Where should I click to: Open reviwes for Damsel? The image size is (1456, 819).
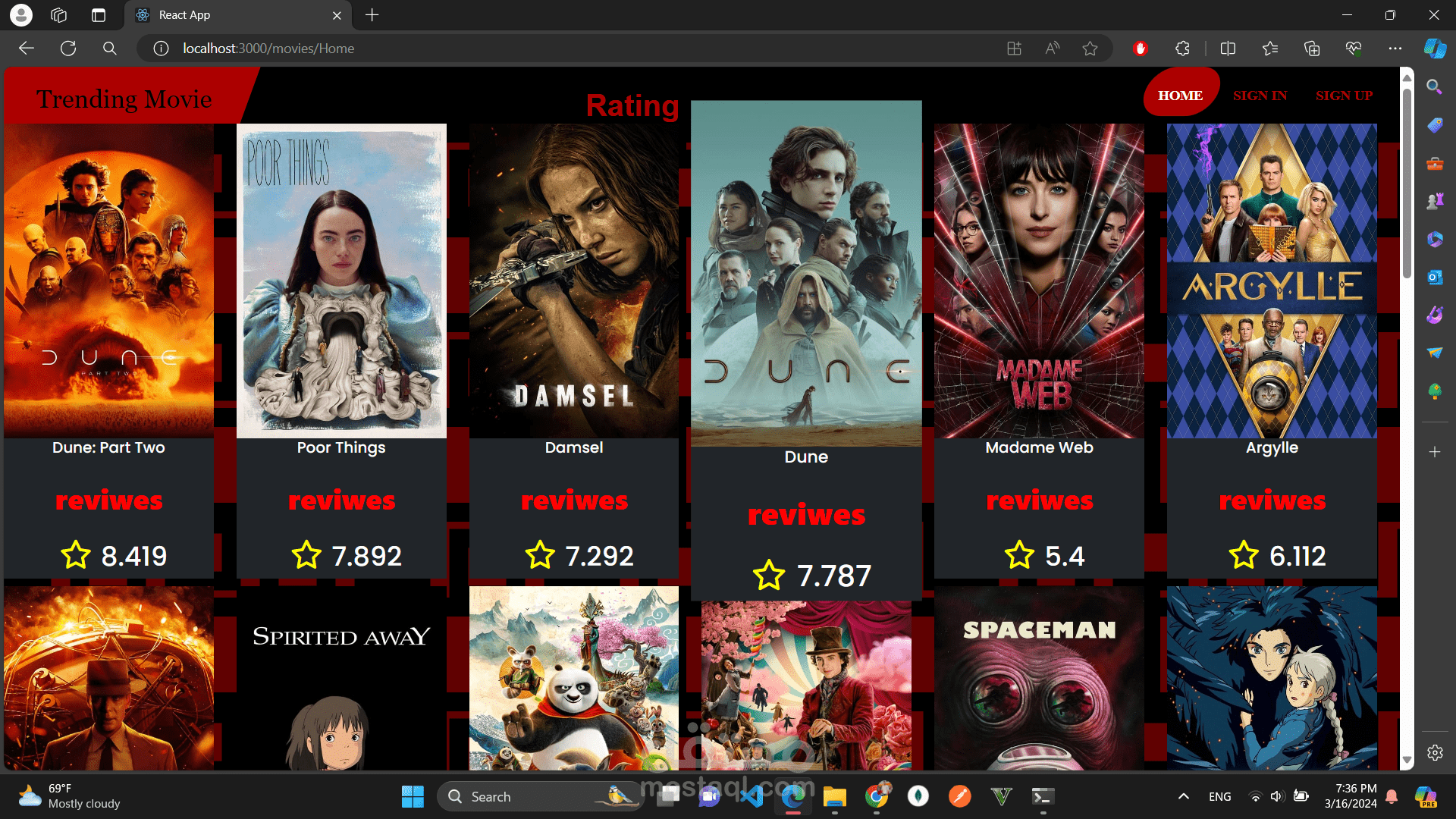(x=574, y=500)
